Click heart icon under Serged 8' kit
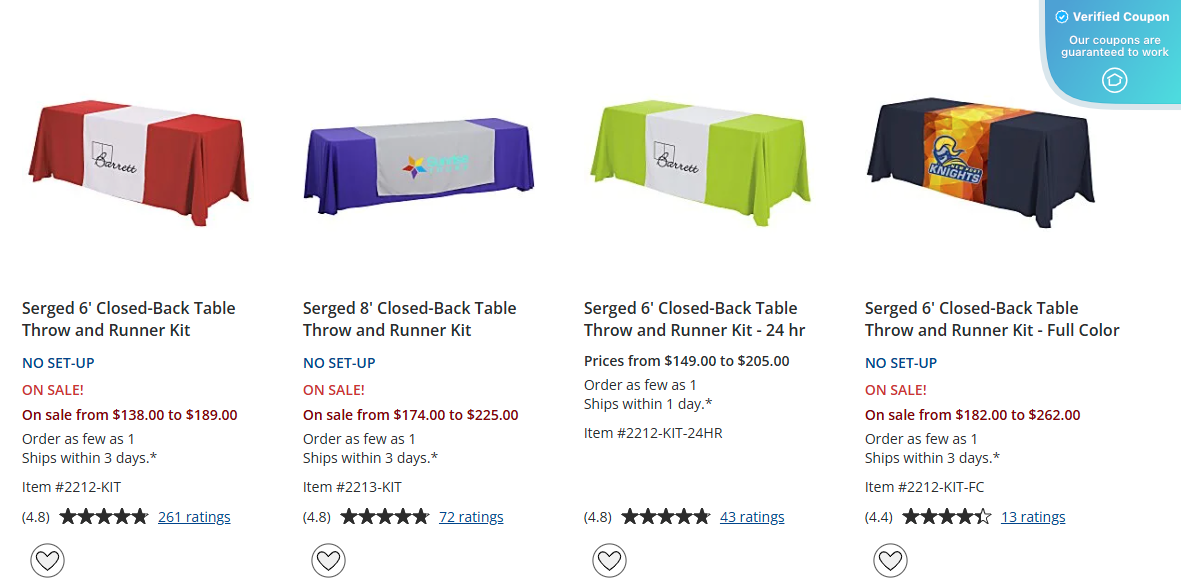 (x=328, y=560)
